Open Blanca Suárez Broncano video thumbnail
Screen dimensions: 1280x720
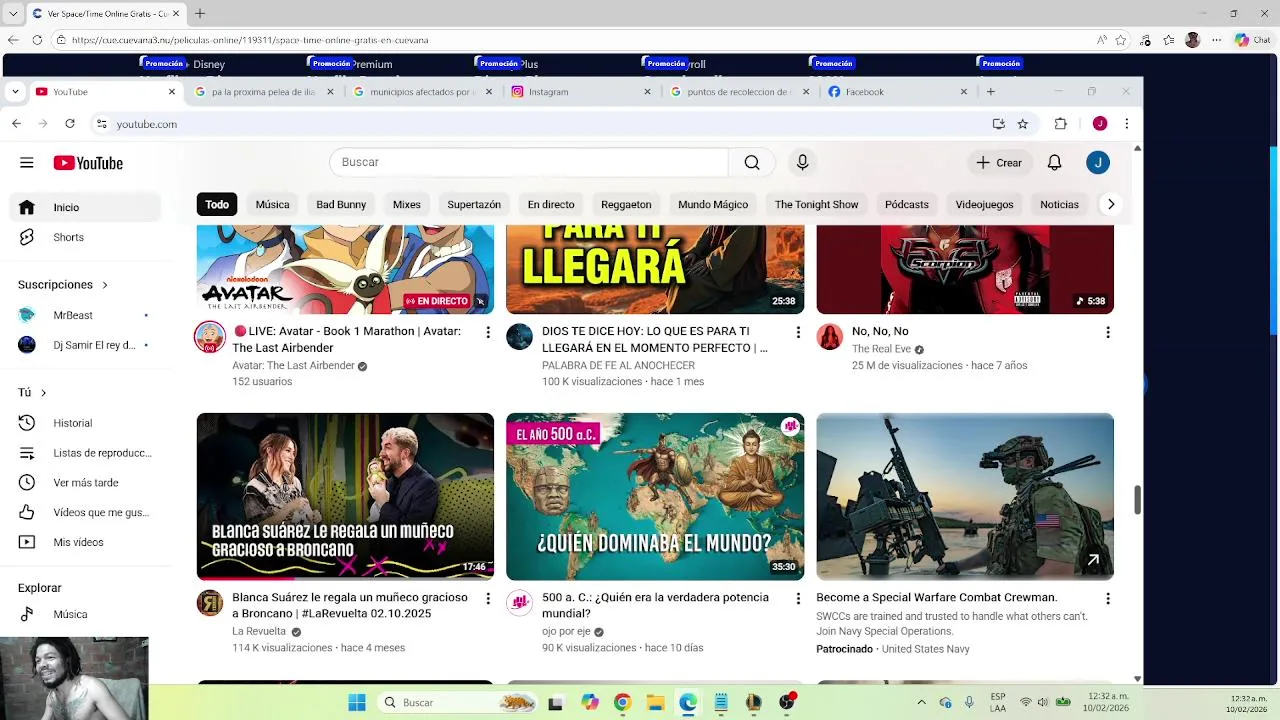345,496
